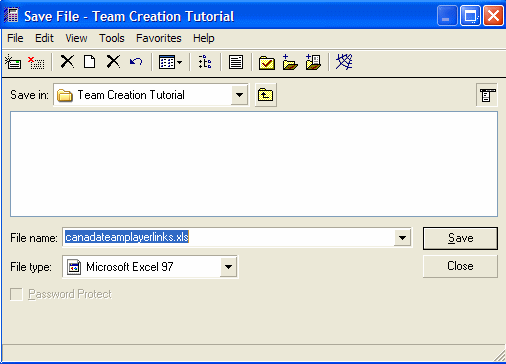Click the Team Creation Tutorial folder field
The width and height of the screenshot is (506, 364).
151,95
